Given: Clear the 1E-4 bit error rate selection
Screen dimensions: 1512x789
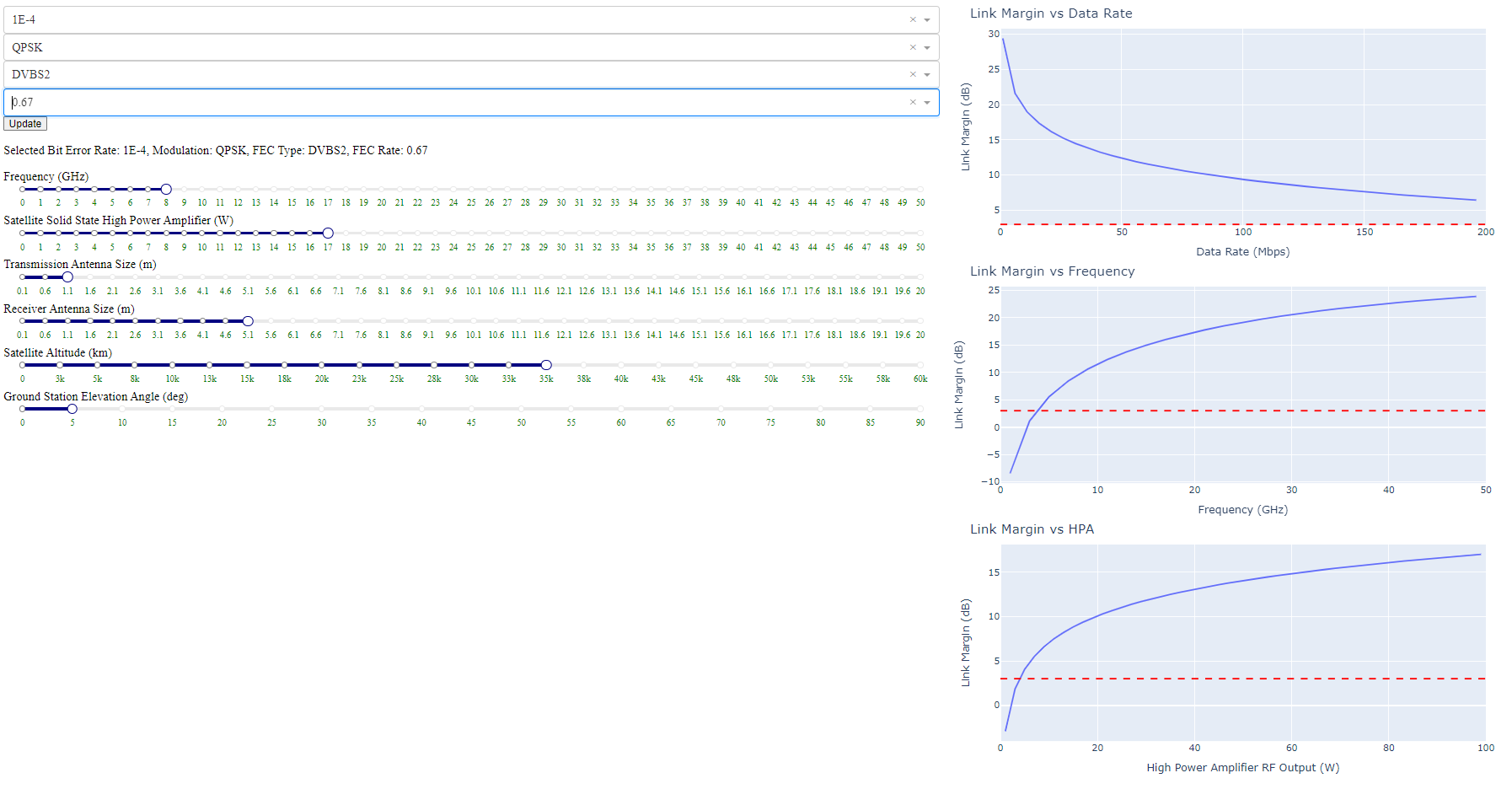Looking at the screenshot, I should coord(913,19).
